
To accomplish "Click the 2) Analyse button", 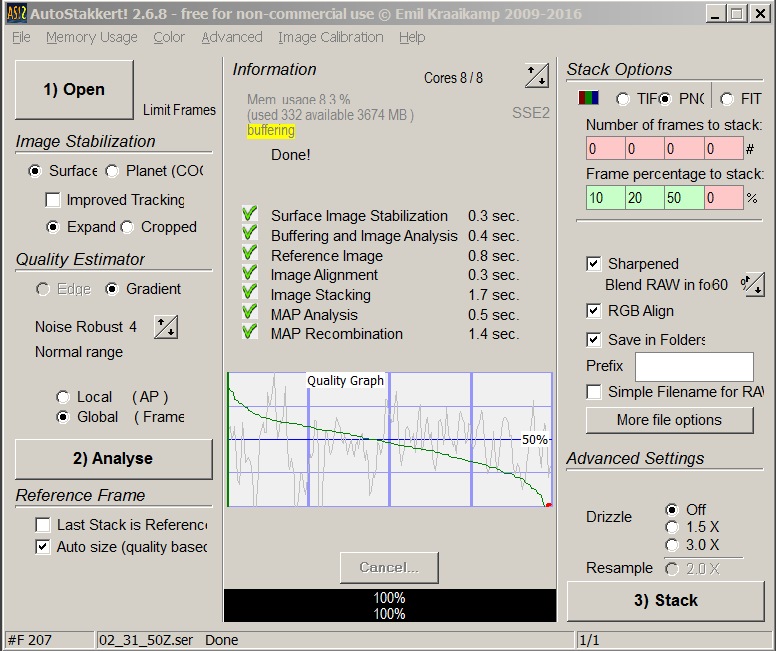I will click(x=114, y=459).
